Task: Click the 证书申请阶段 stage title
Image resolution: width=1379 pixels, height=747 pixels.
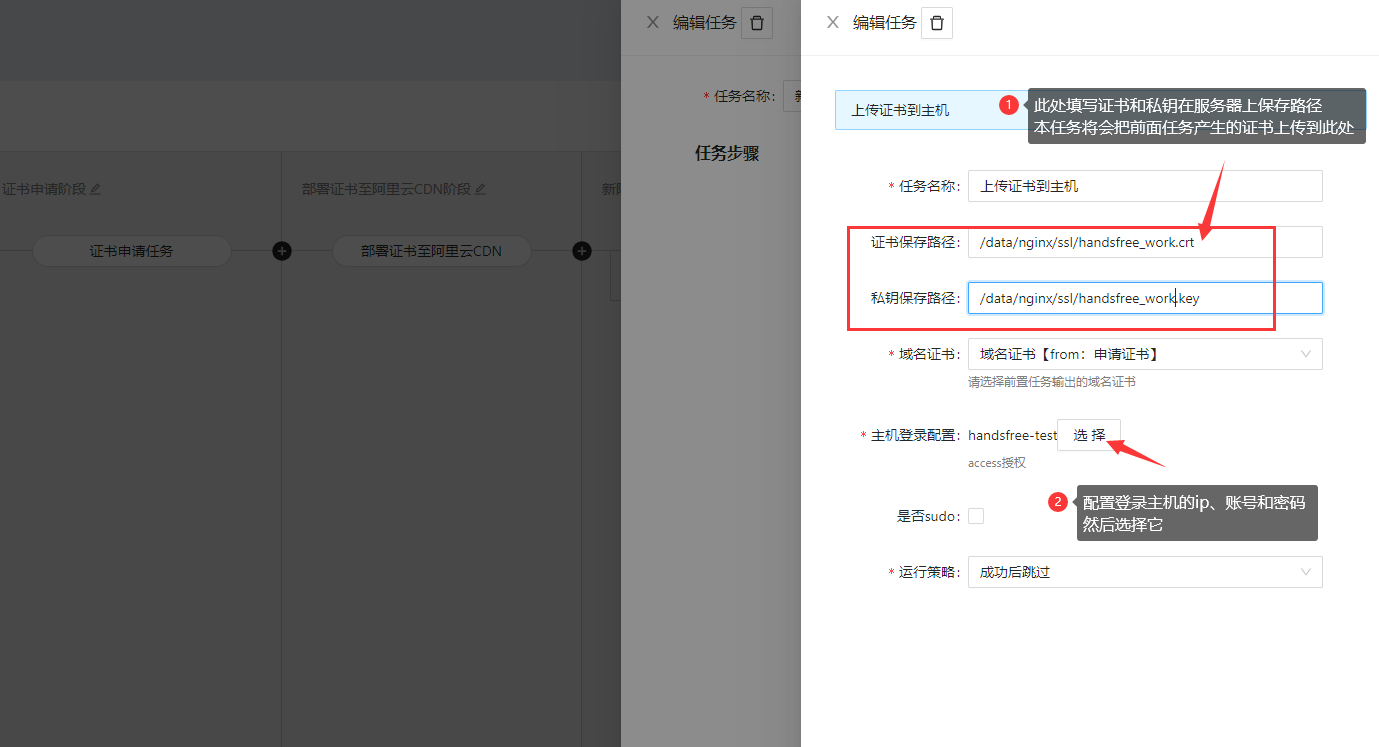Action: point(44,189)
